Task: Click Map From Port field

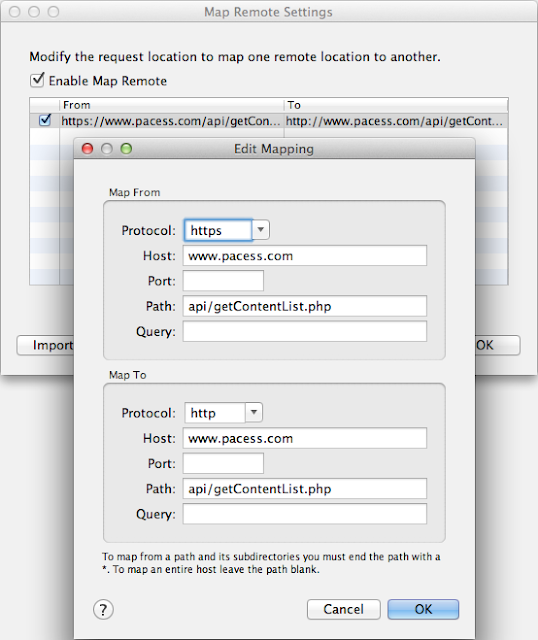Action: [223, 281]
